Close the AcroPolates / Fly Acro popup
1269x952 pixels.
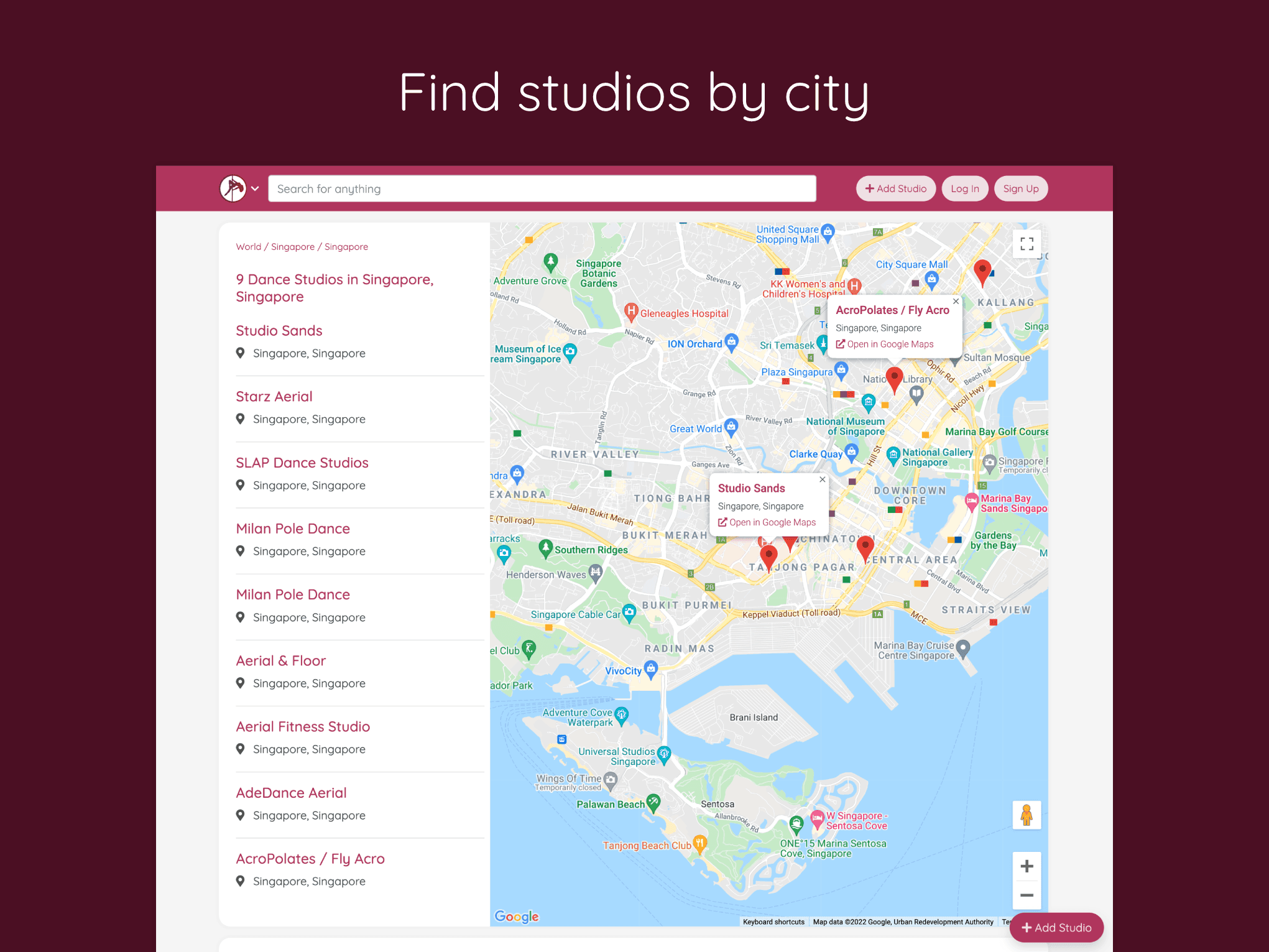[956, 302]
